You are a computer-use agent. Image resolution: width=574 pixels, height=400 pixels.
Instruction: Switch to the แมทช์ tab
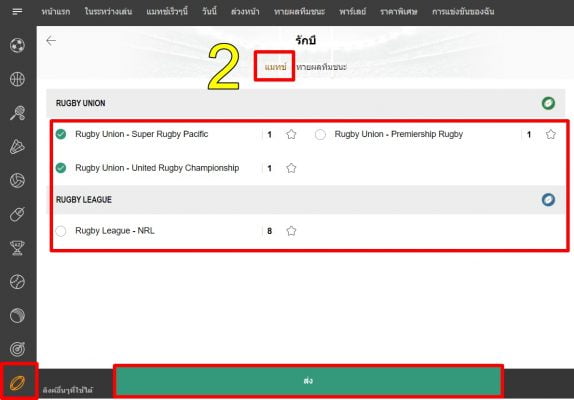tap(275, 67)
